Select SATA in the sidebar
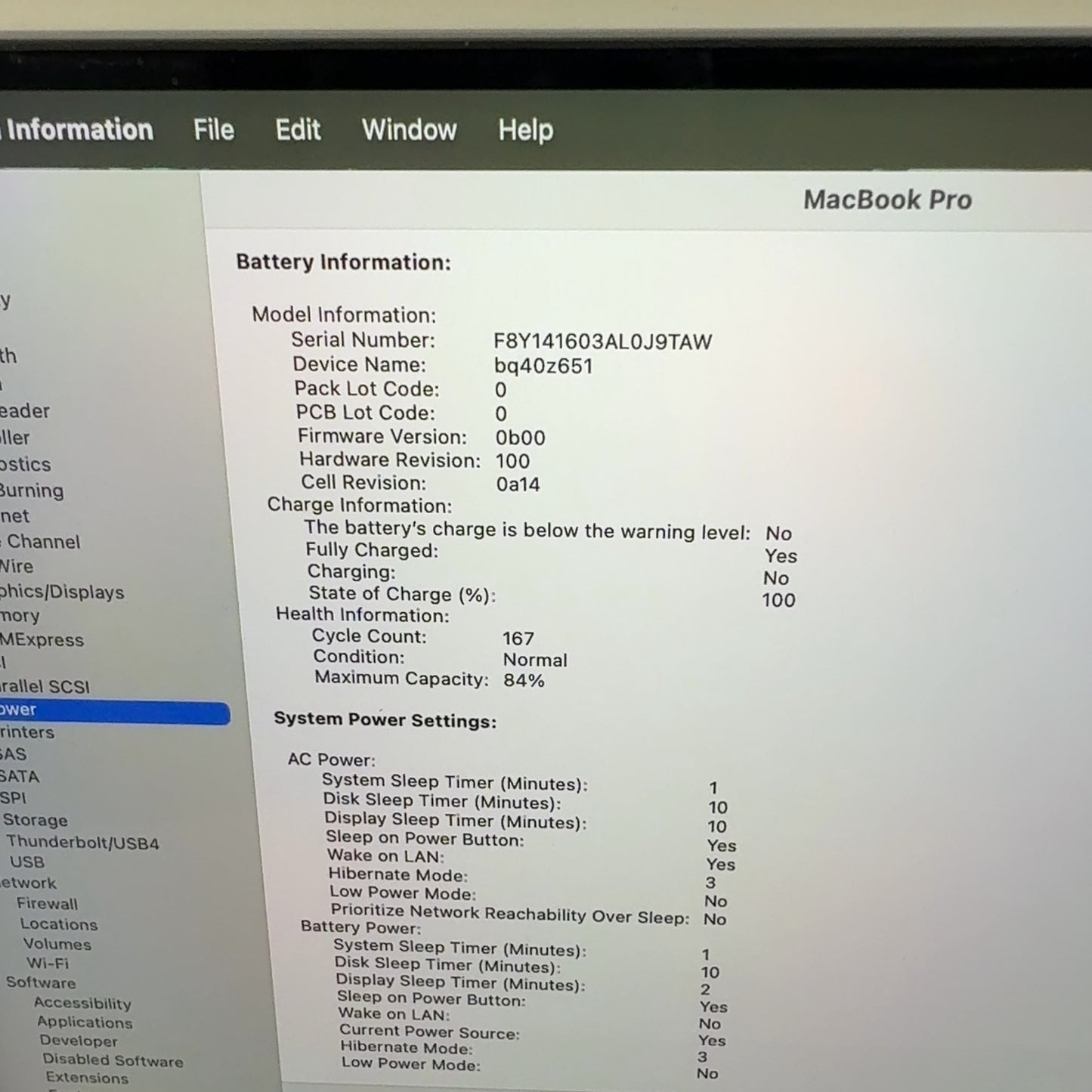Screen dimensions: 1092x1092 coord(20,776)
